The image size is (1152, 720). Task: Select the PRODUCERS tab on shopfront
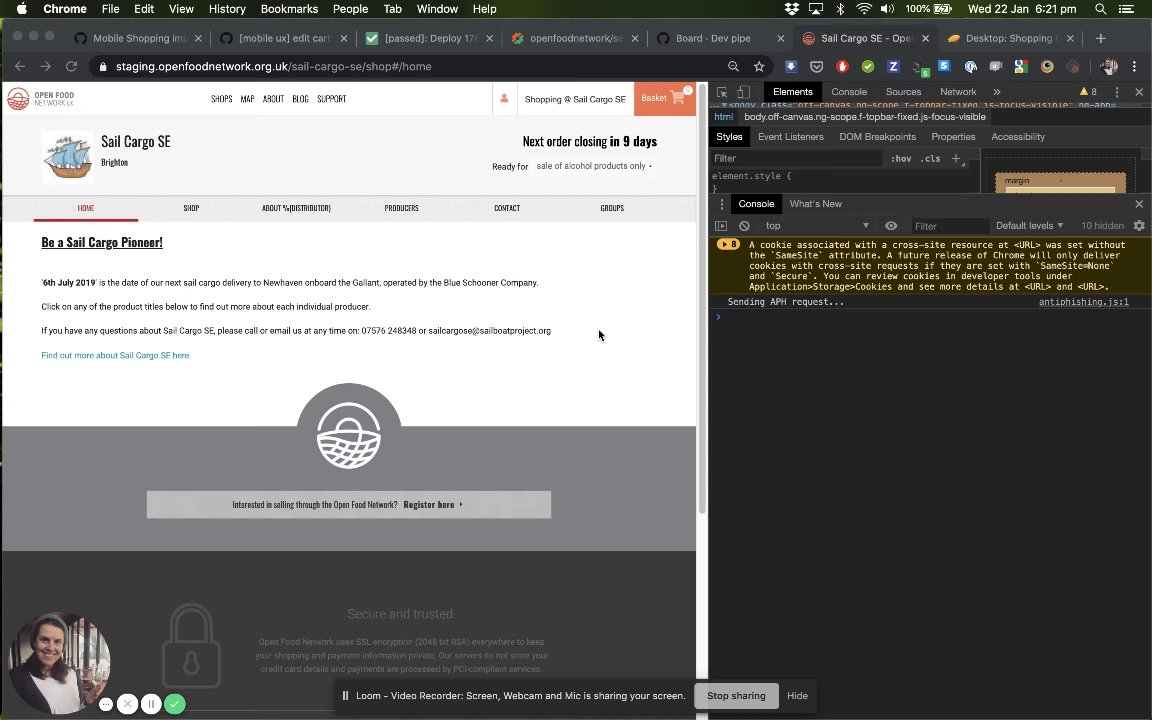[401, 208]
